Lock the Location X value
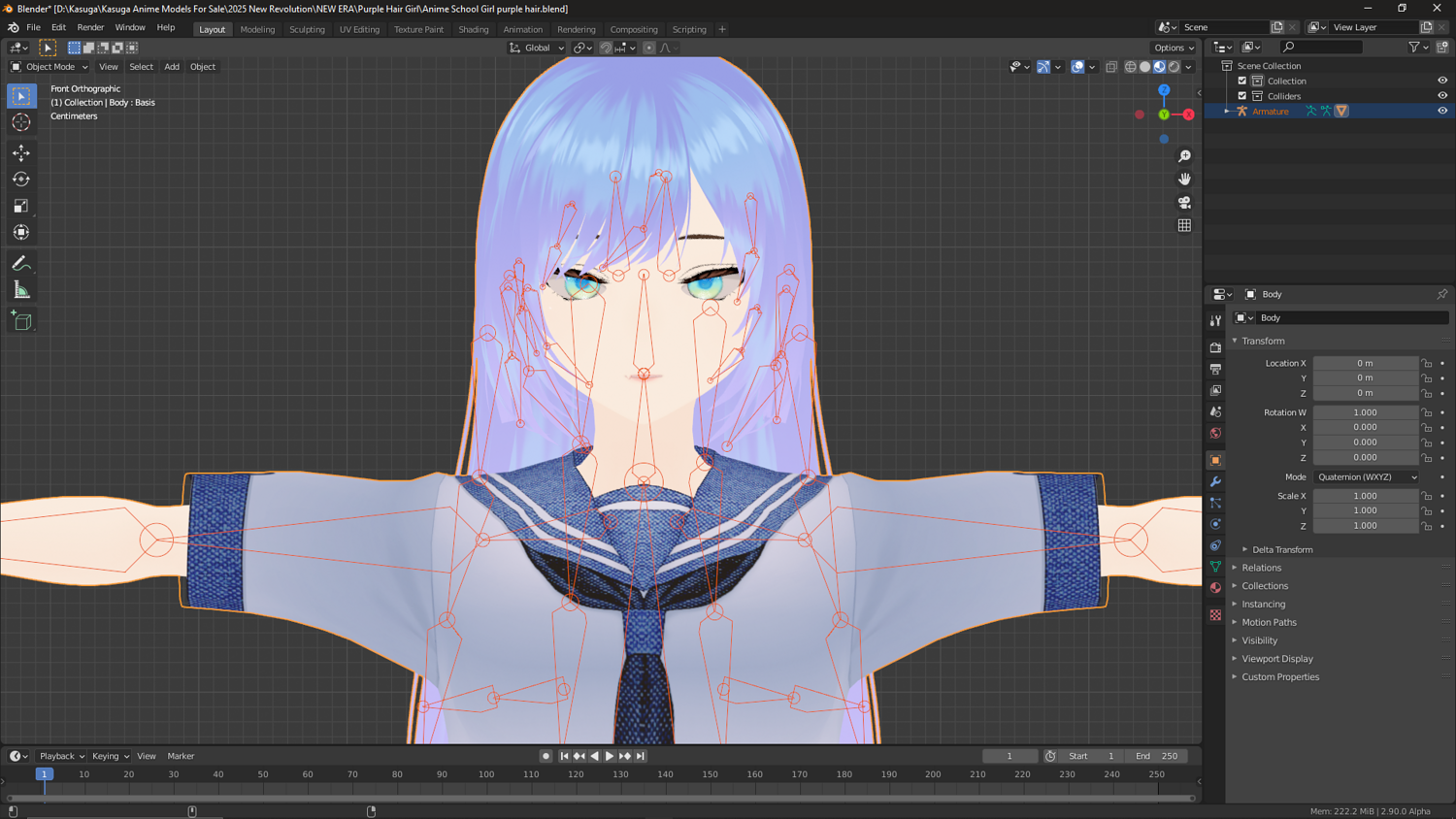The image size is (1456, 819). tap(1427, 363)
